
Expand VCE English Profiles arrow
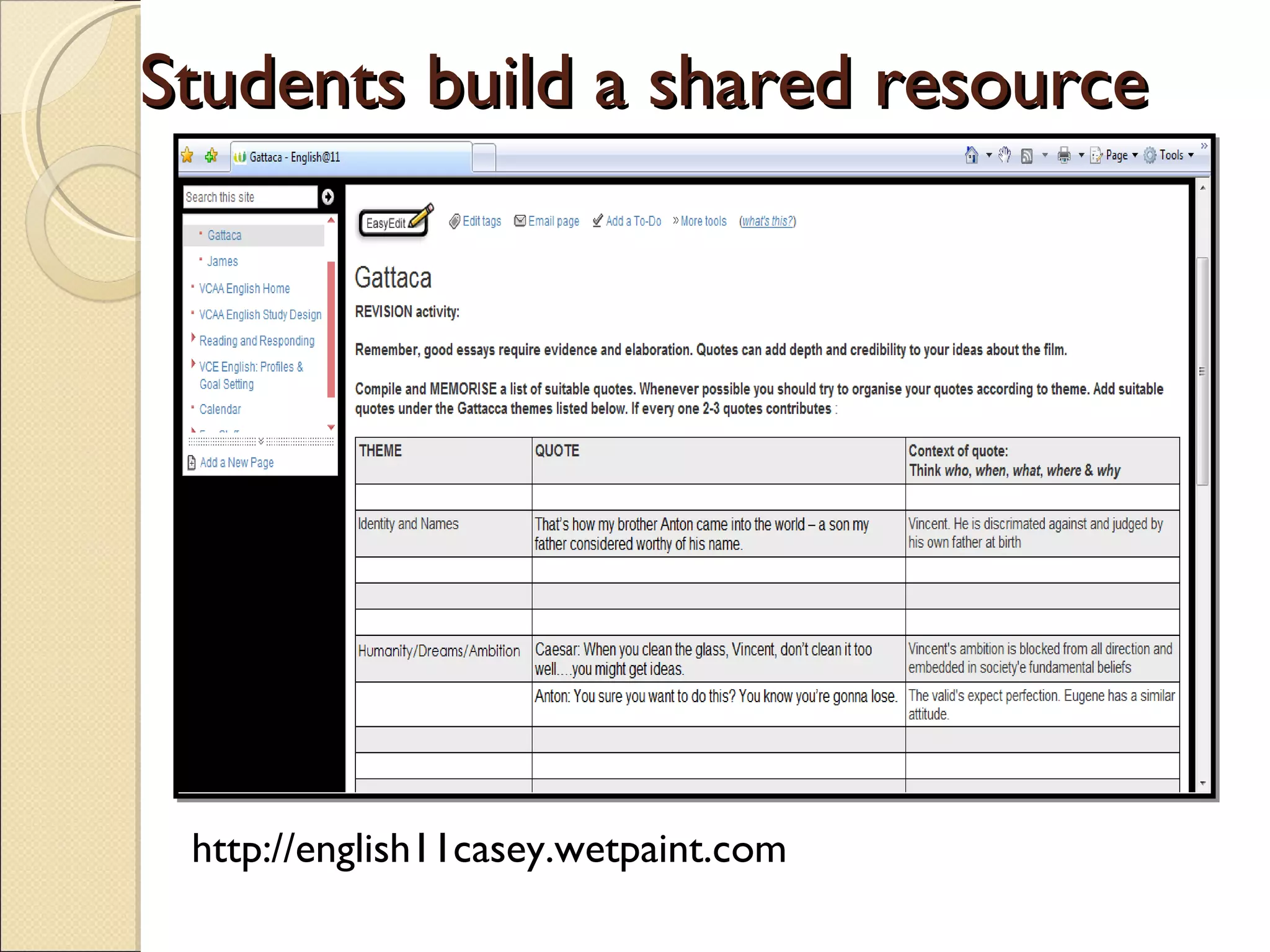pos(193,364)
